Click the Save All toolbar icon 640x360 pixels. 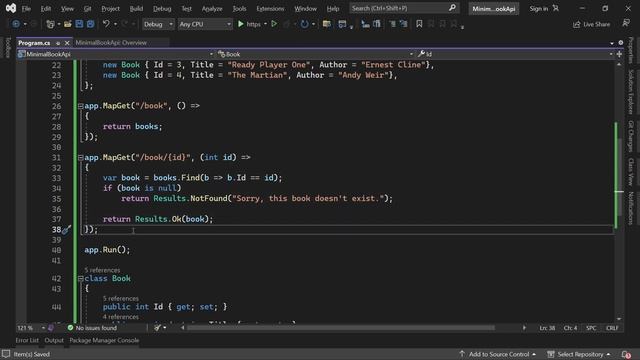click(x=90, y=24)
